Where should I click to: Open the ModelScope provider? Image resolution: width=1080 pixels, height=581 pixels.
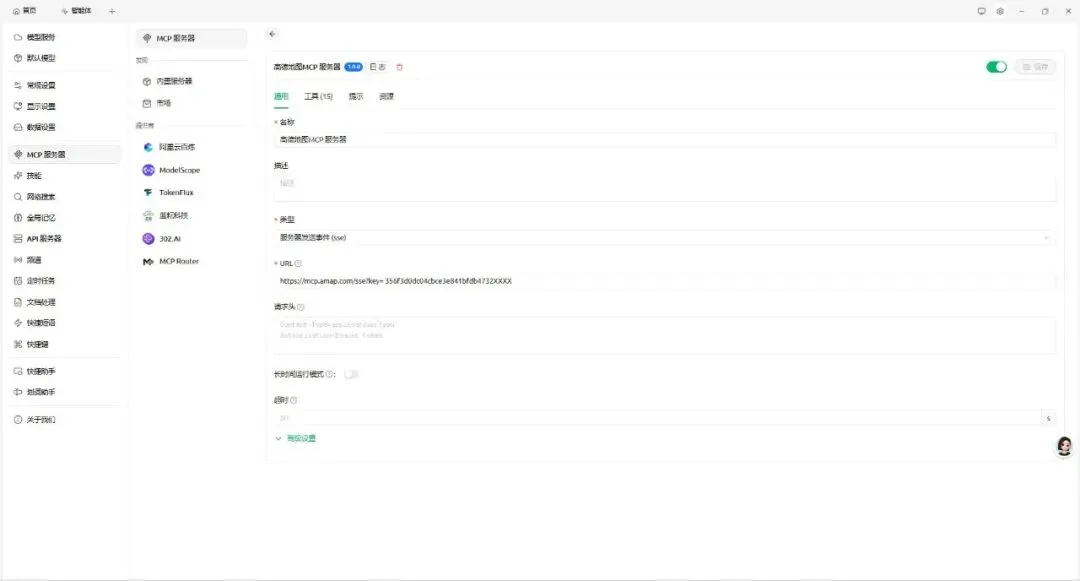191,170
